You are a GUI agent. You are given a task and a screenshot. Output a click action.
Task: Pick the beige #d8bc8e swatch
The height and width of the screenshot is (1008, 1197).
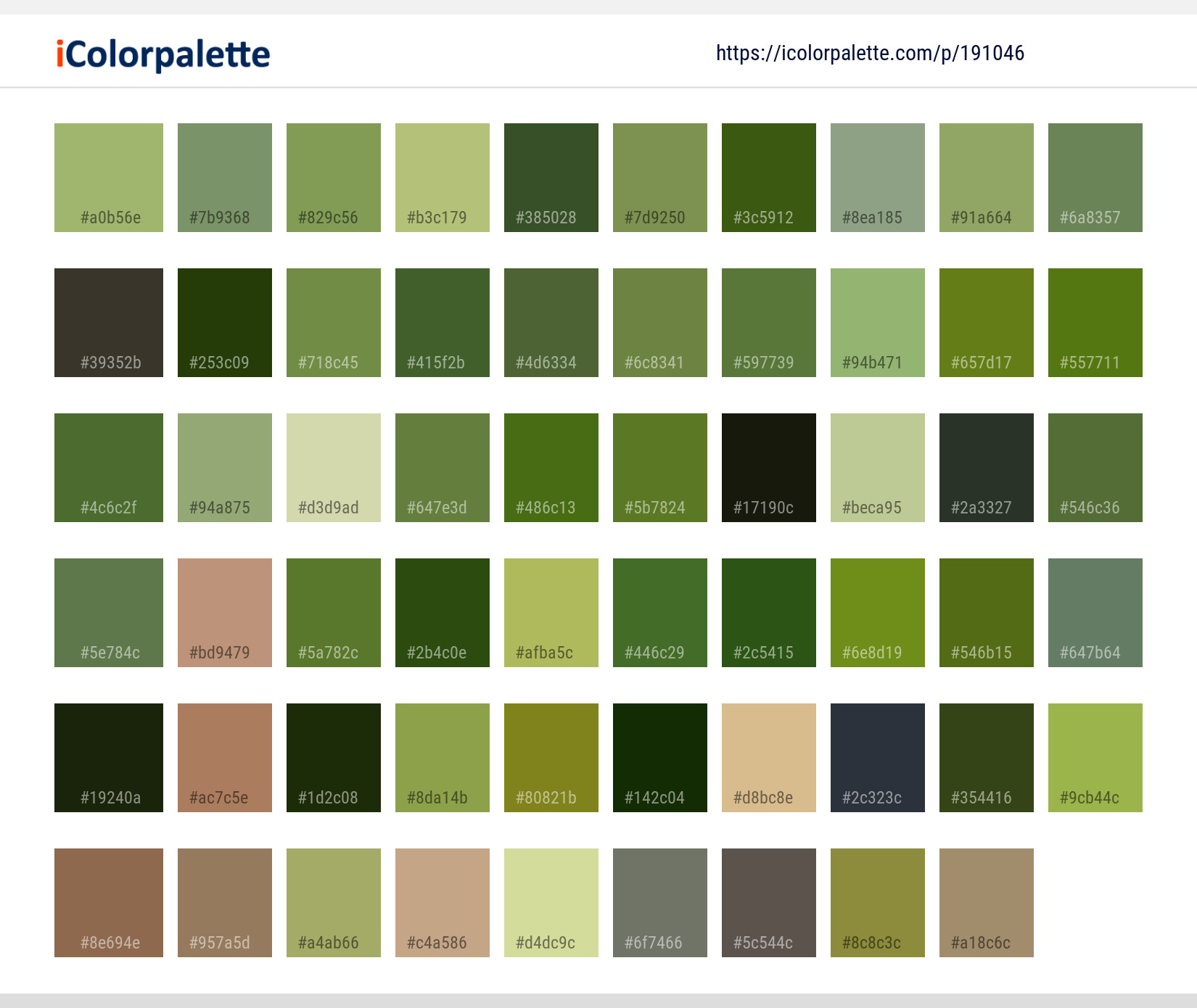click(769, 758)
